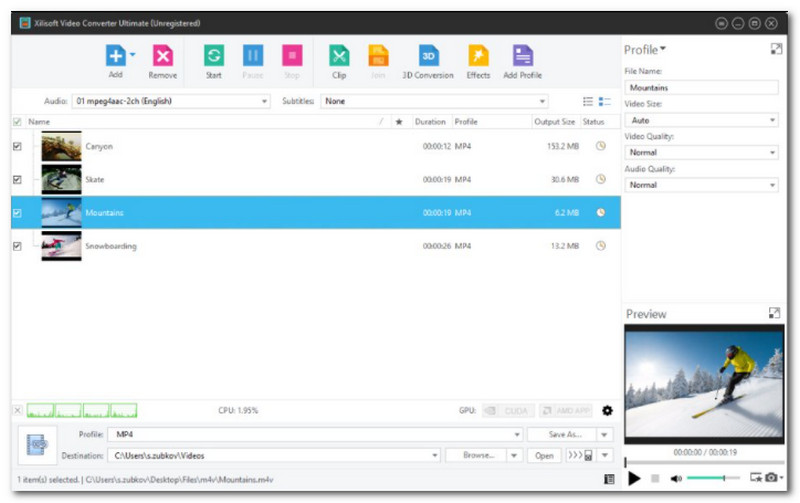Adjust the preview volume slider

tap(713, 479)
